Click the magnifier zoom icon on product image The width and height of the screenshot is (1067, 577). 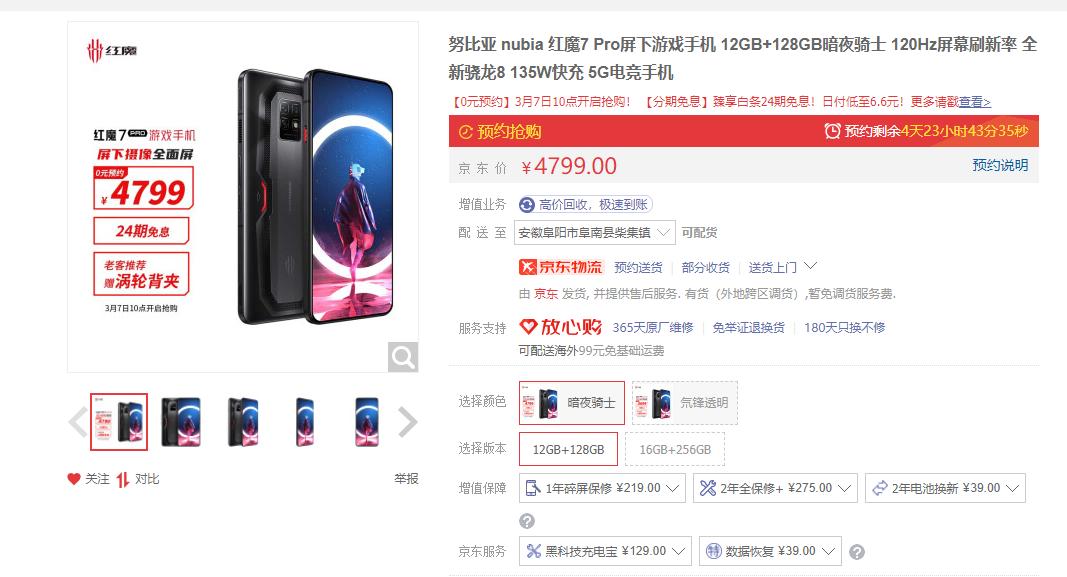(403, 357)
